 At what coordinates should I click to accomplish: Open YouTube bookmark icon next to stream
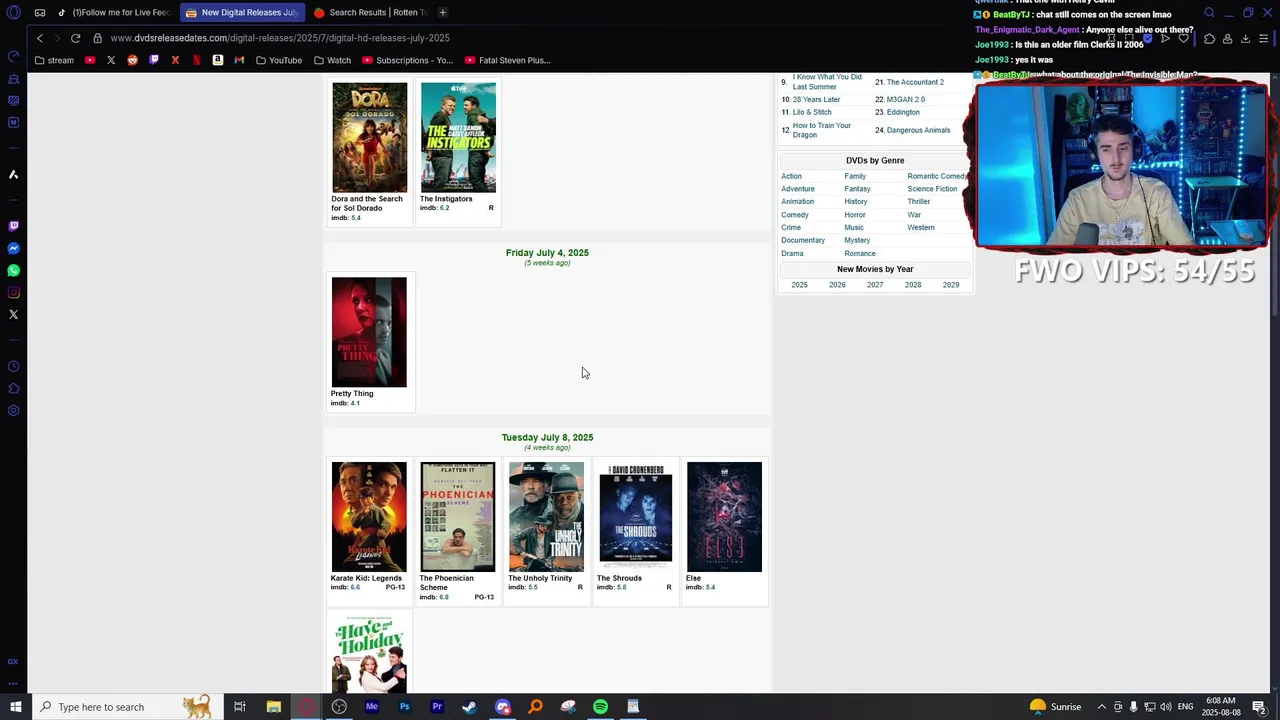pos(90,60)
